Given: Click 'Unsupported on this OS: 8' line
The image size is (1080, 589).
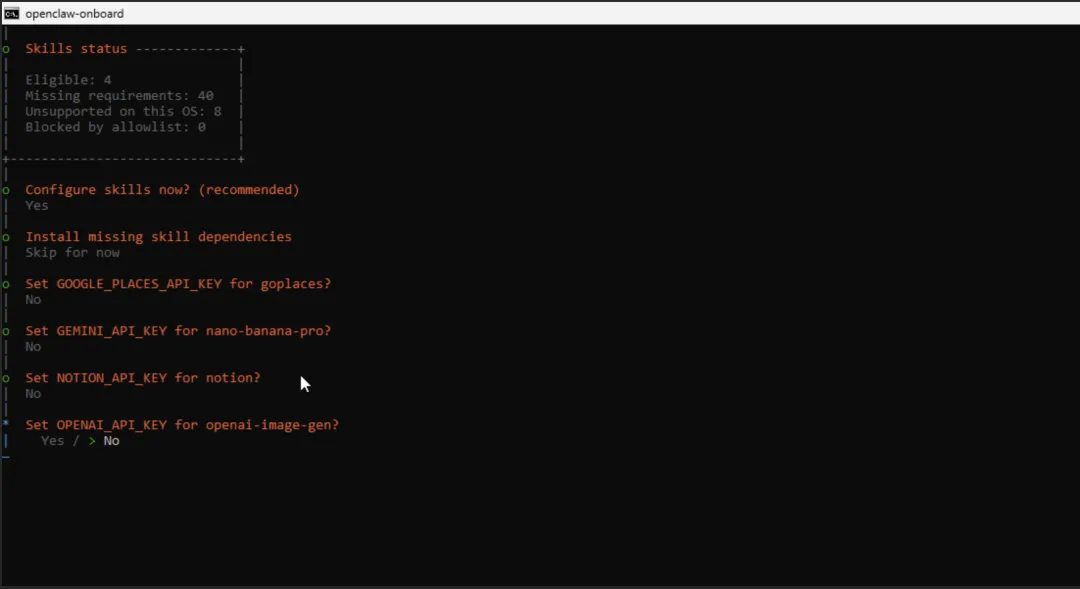Looking at the screenshot, I should click(123, 112).
